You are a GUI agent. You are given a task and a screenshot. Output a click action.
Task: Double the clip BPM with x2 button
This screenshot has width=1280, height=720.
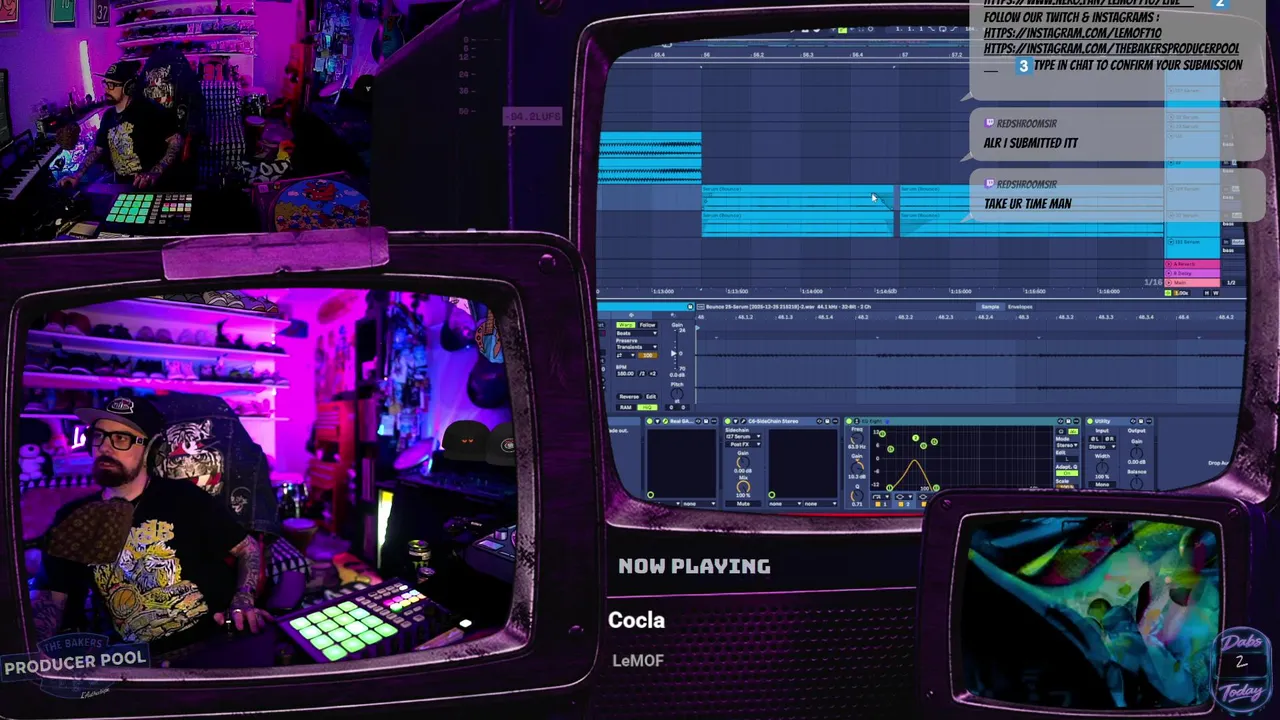point(652,374)
